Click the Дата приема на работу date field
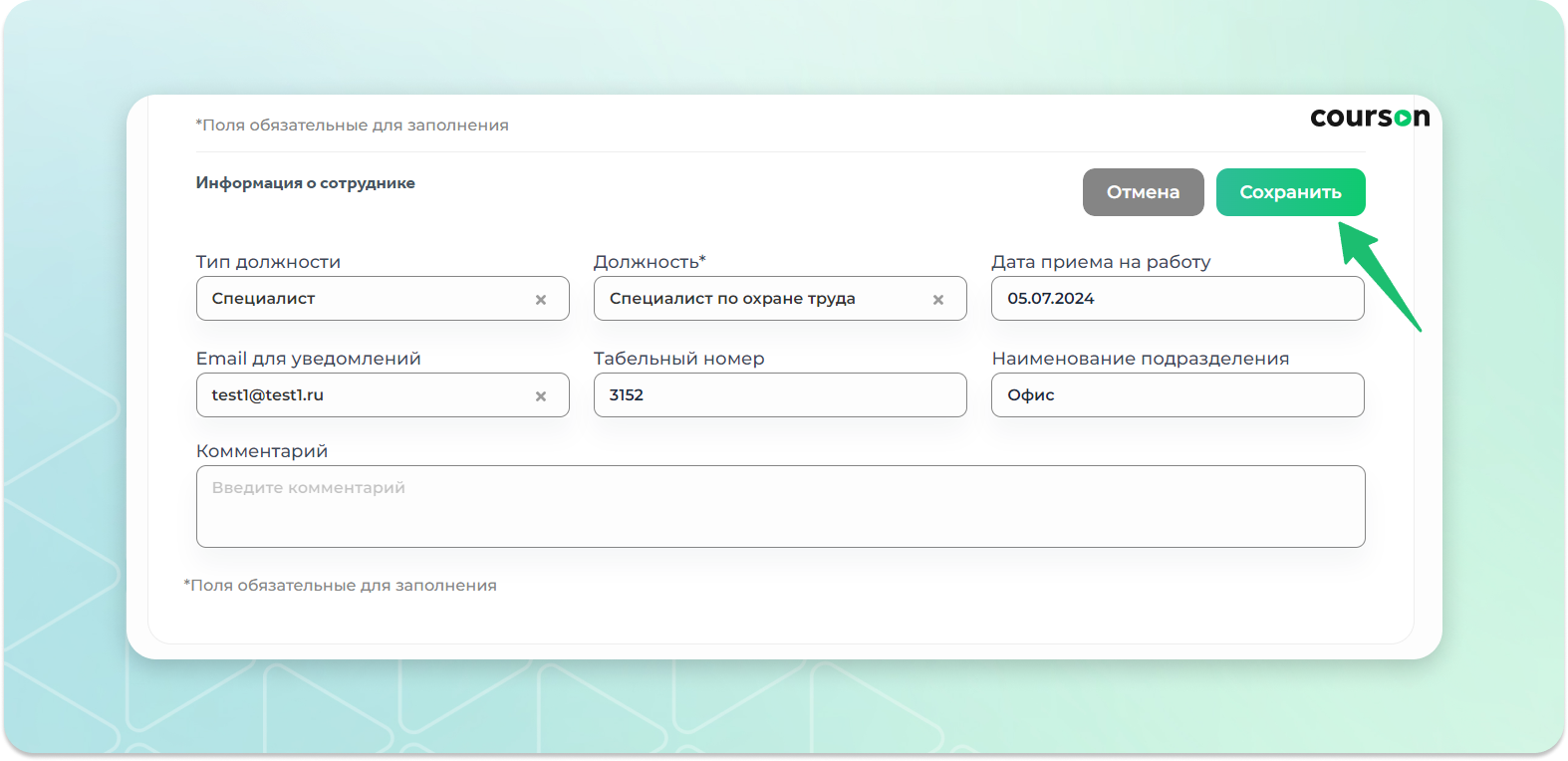 (1176, 299)
